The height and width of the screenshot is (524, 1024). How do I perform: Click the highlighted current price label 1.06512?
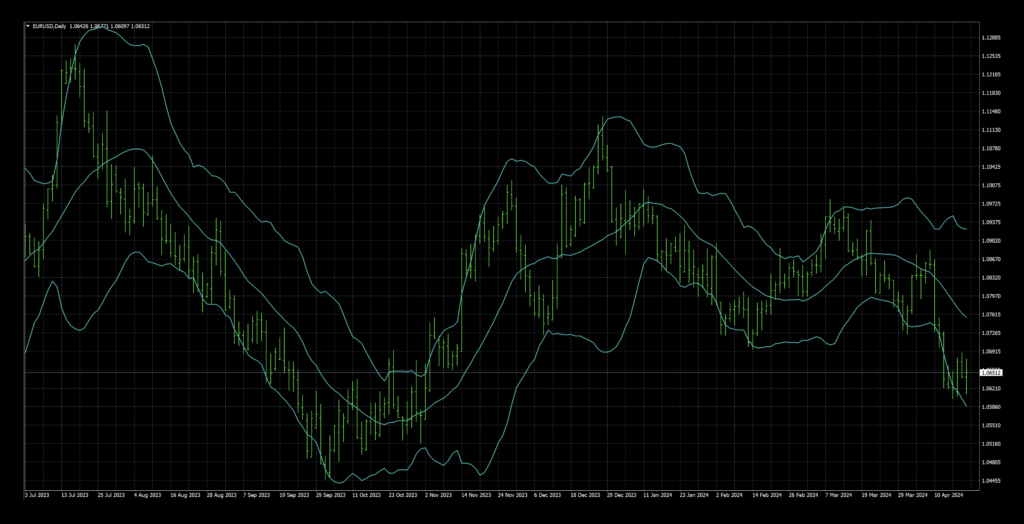point(992,372)
